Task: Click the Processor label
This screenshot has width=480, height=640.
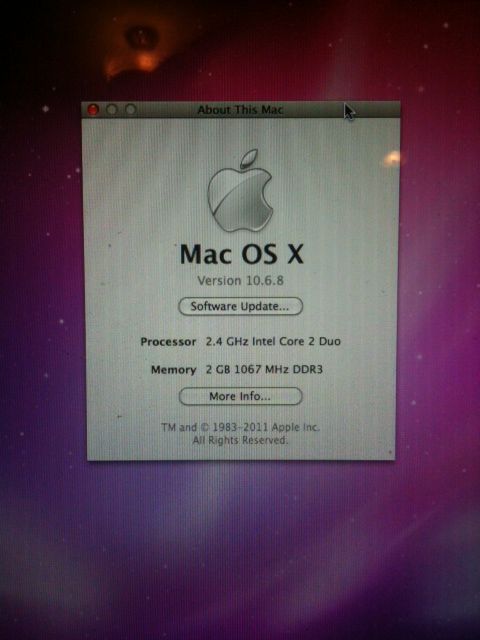Action: click(168, 342)
